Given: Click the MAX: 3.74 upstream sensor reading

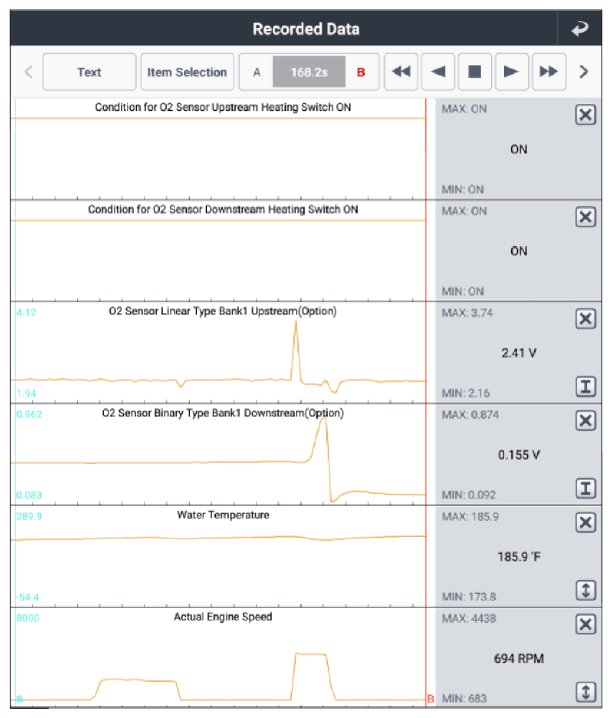Looking at the screenshot, I should tap(467, 313).
